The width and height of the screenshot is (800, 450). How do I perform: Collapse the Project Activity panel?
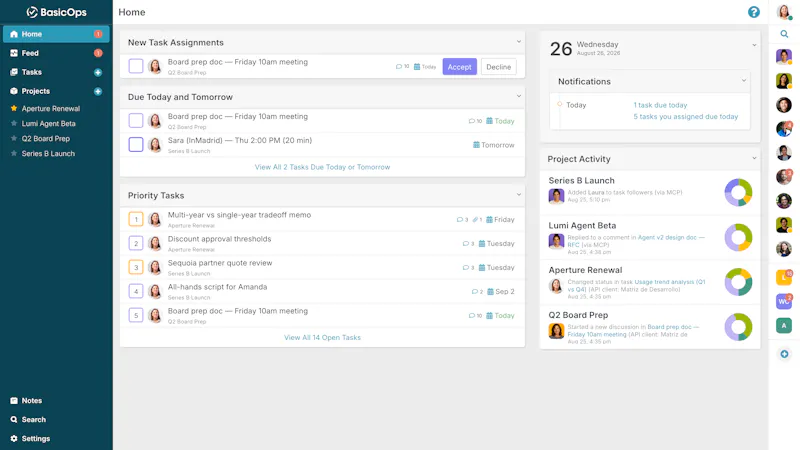click(x=754, y=158)
